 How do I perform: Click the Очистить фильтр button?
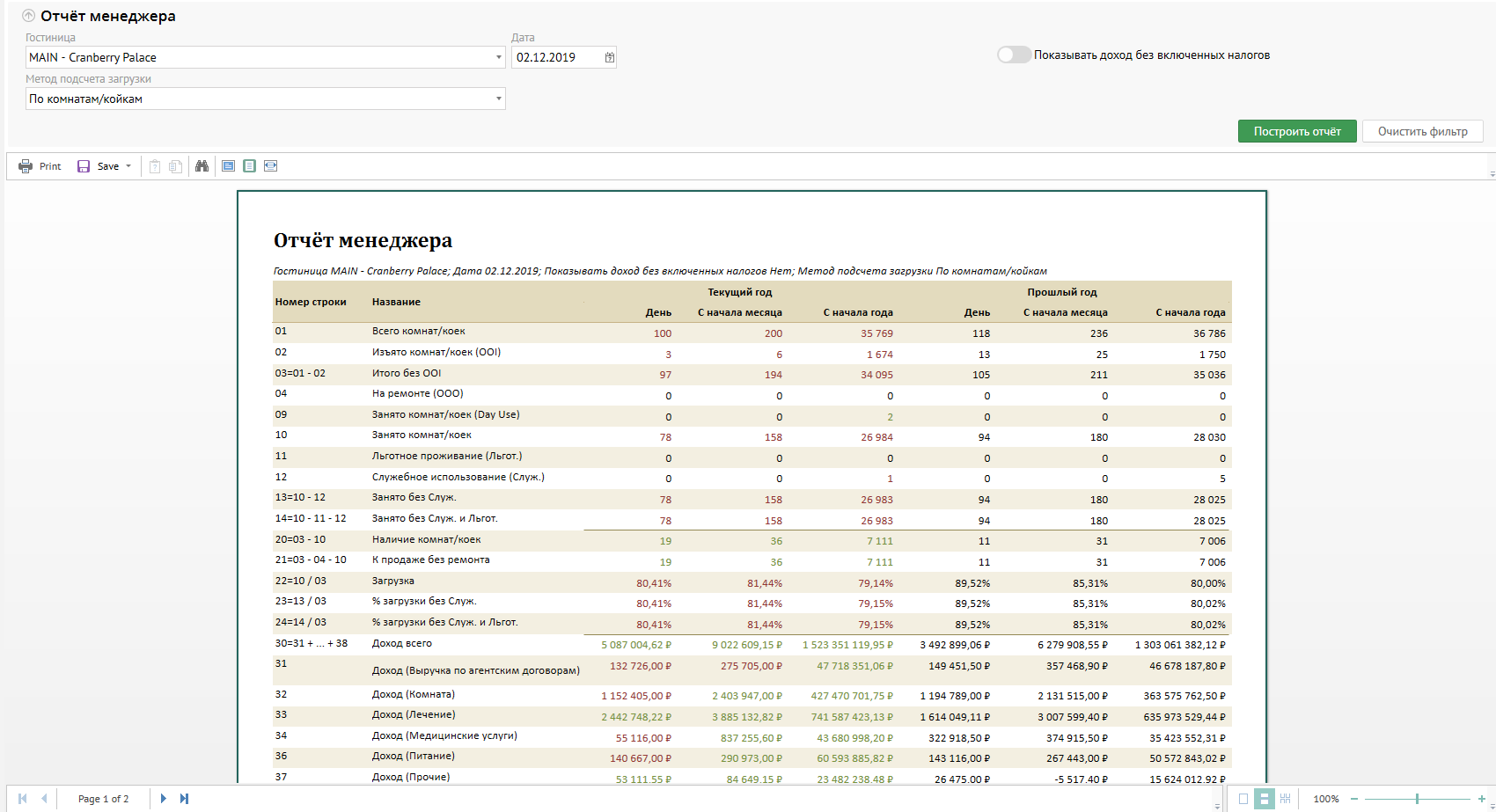click(1422, 131)
